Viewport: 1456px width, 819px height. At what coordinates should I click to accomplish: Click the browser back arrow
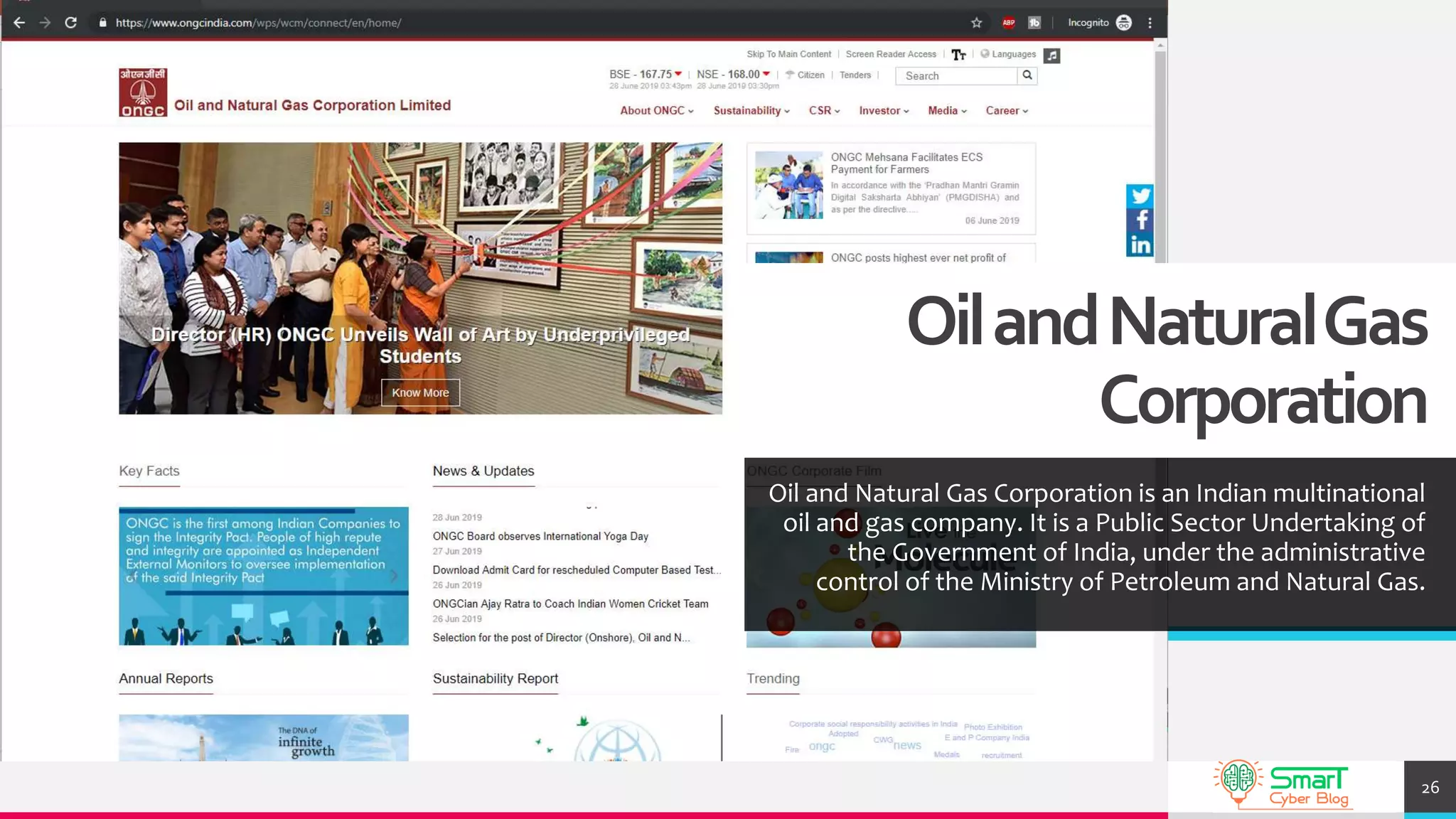[x=19, y=23]
